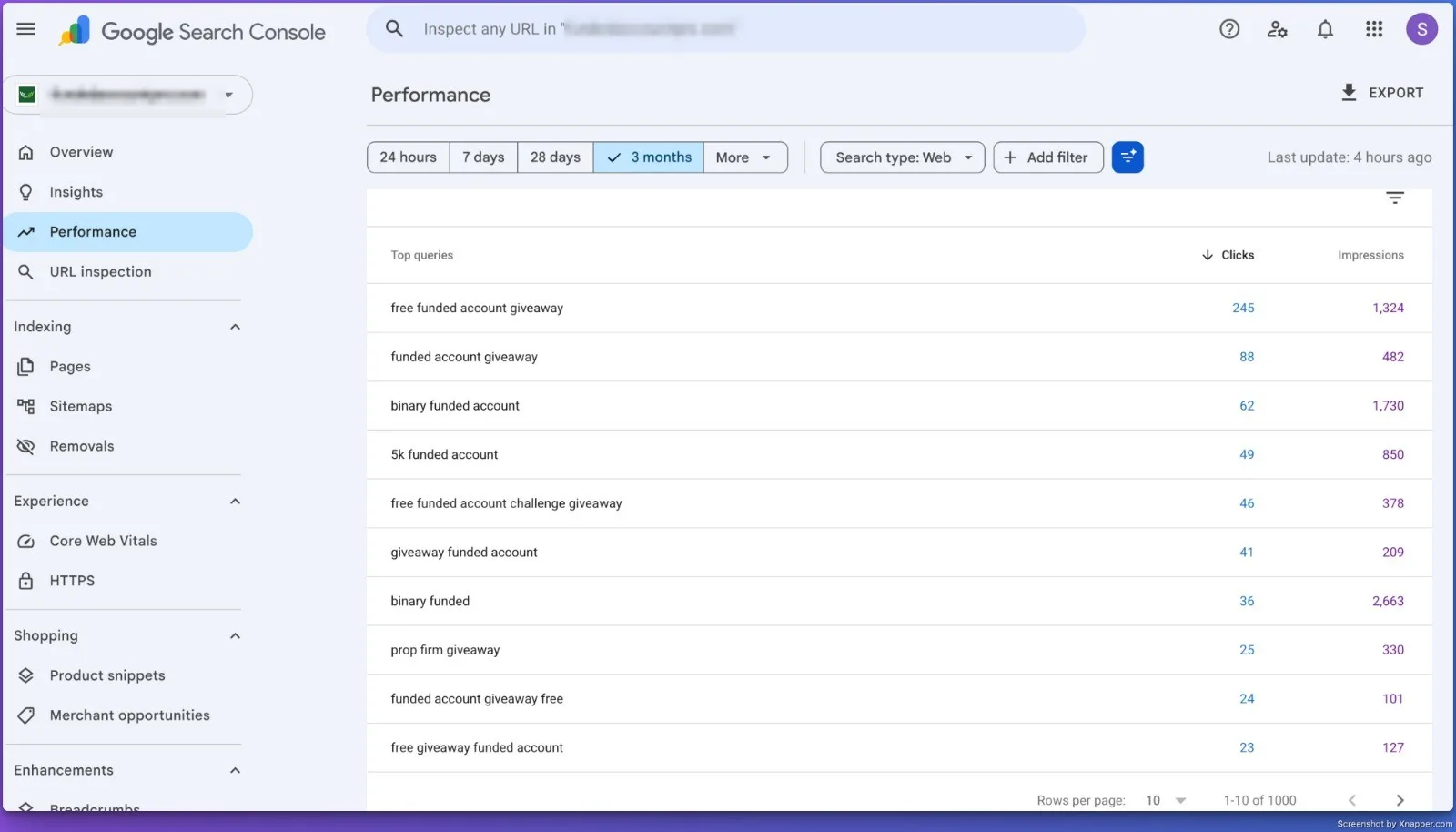The height and width of the screenshot is (832, 1456).
Task: Click the Add filter button
Action: 1048,157
